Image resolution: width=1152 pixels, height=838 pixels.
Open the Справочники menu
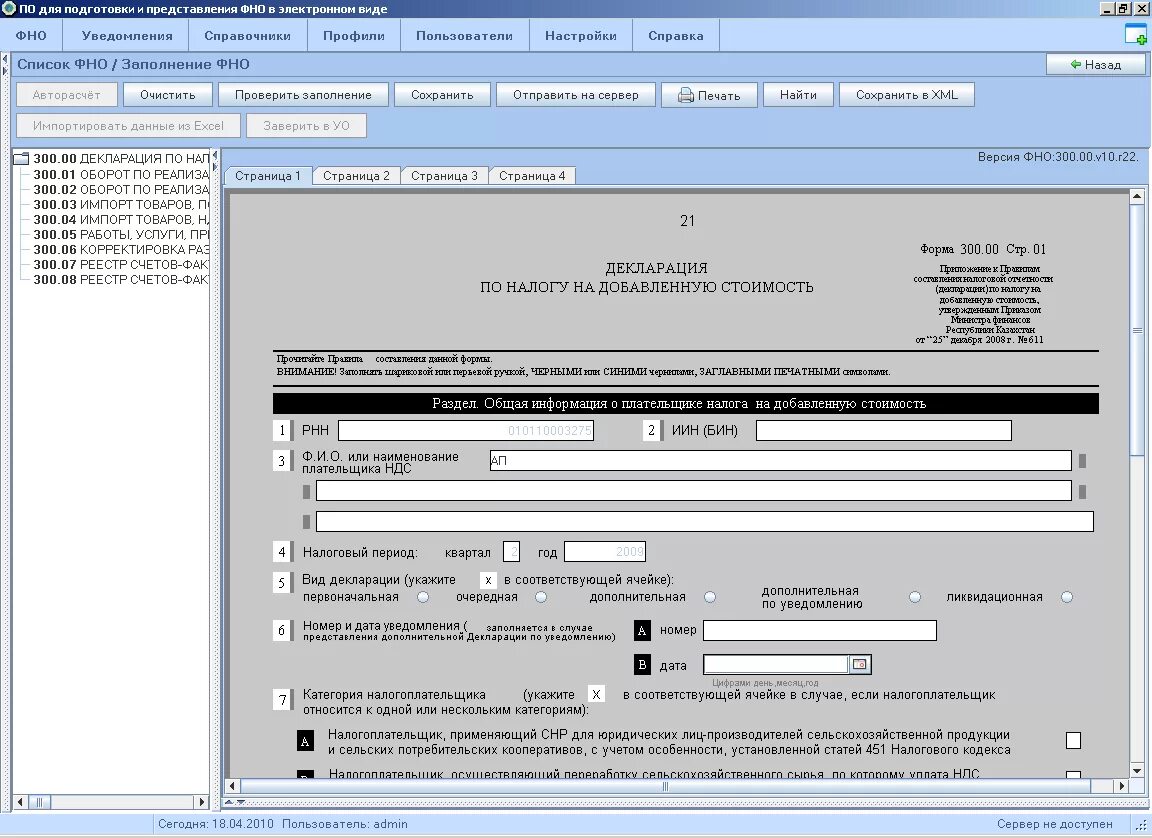pyautogui.click(x=248, y=35)
